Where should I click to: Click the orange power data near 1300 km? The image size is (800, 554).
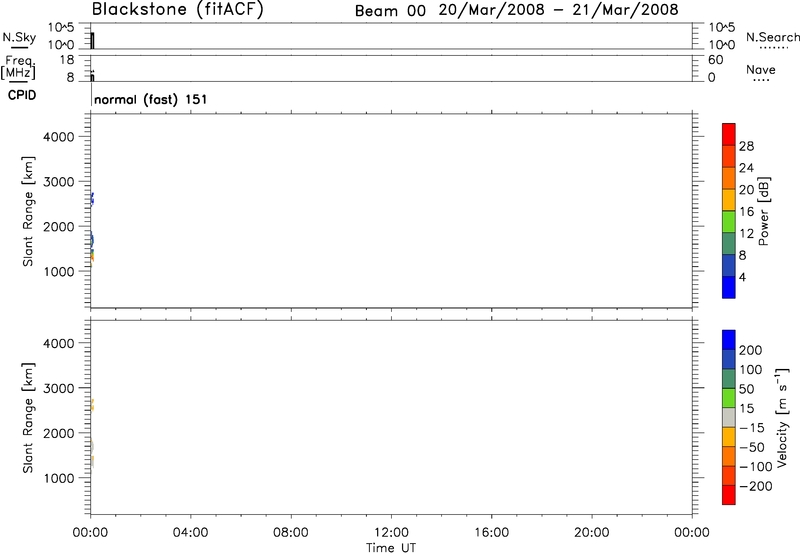coord(92,257)
